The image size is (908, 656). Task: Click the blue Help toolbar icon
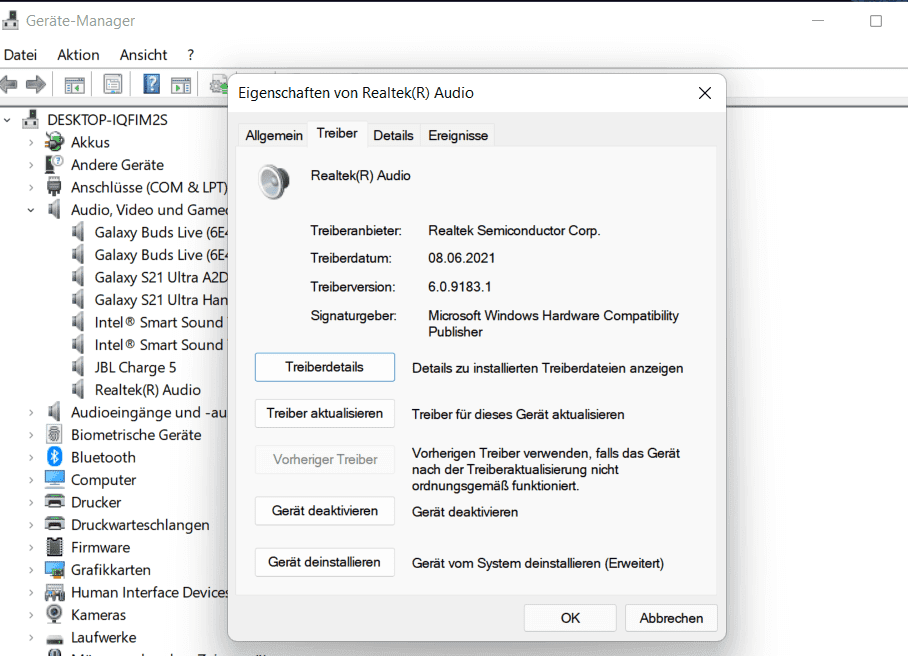[x=152, y=85]
